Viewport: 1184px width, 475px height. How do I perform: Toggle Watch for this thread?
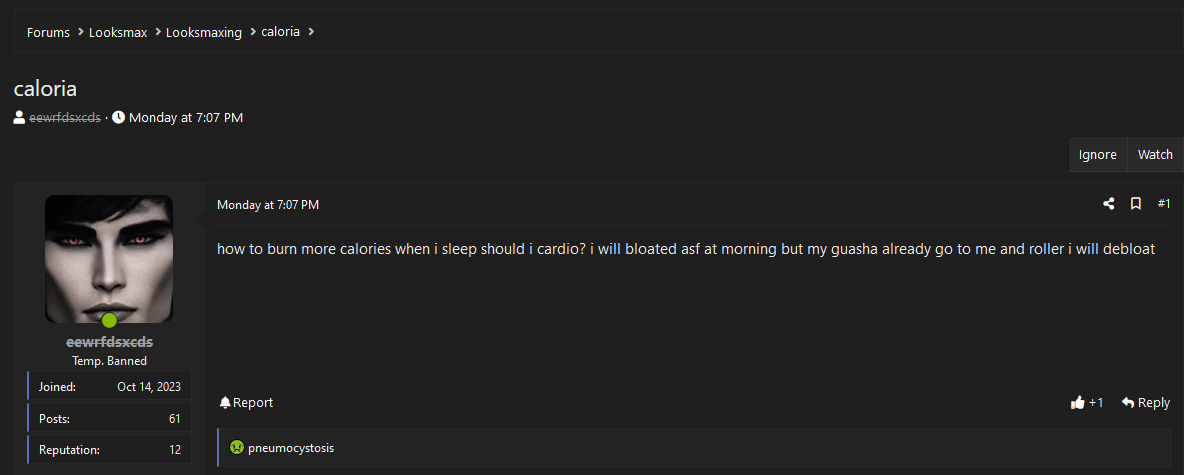(1155, 154)
